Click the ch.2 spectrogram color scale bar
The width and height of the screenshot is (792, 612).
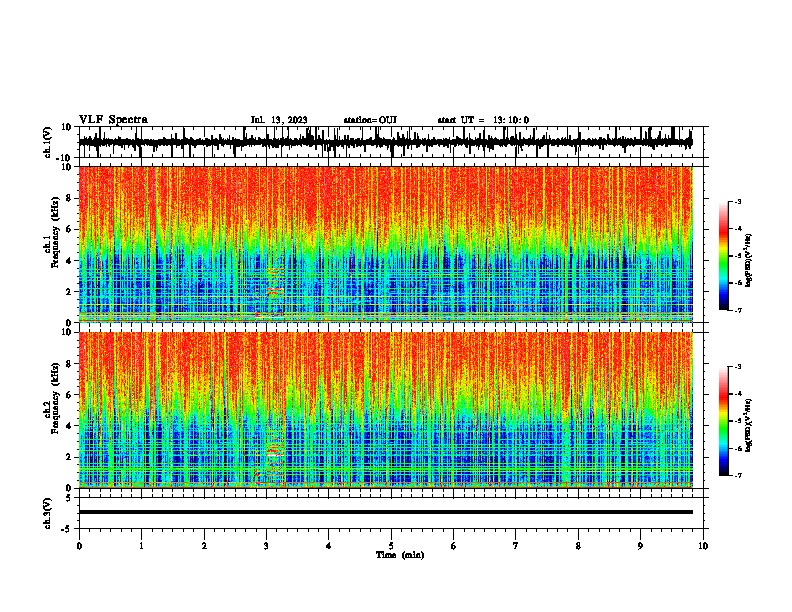click(723, 421)
